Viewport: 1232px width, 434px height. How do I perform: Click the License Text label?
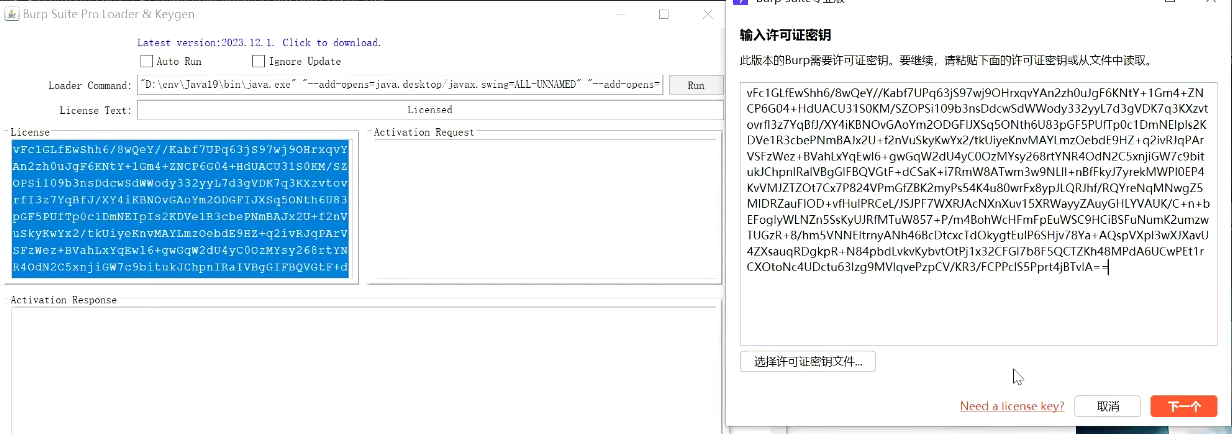pos(95,110)
